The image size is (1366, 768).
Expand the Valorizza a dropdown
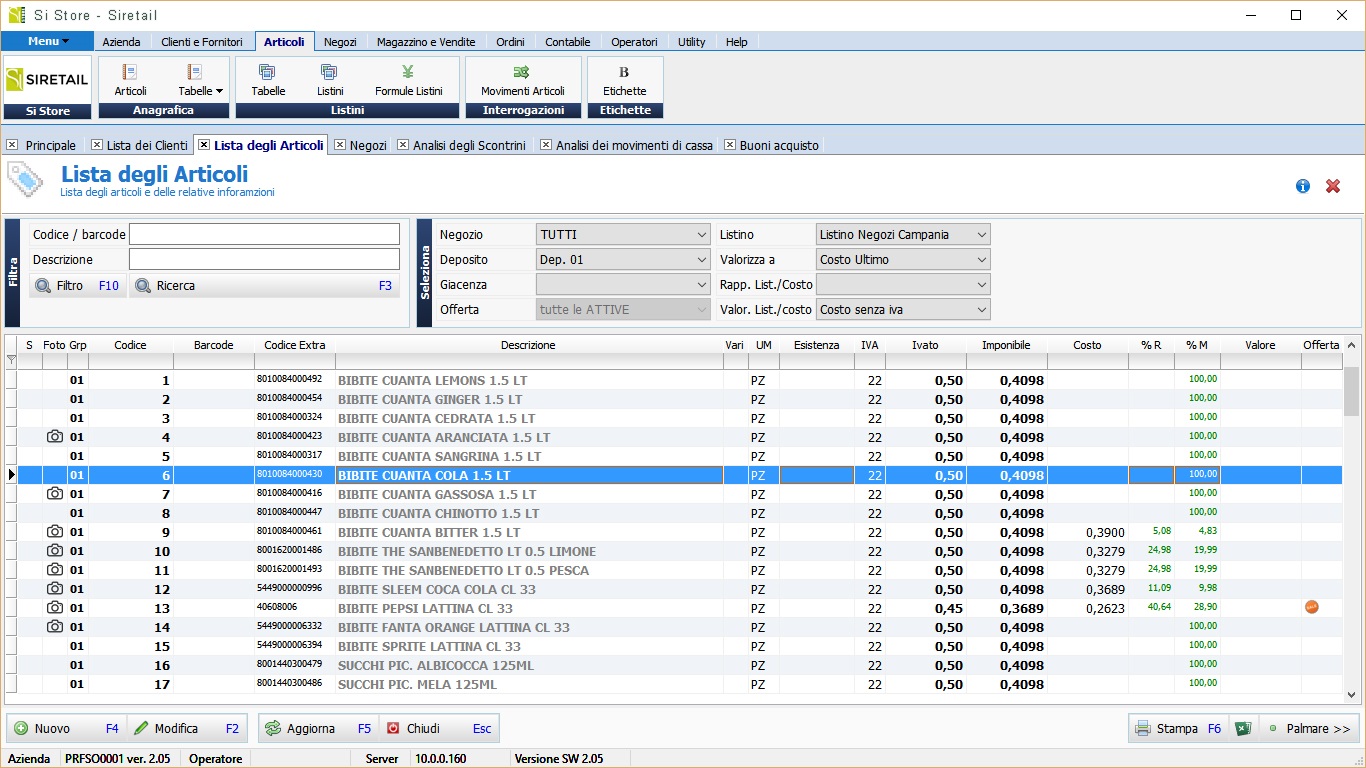point(982,260)
